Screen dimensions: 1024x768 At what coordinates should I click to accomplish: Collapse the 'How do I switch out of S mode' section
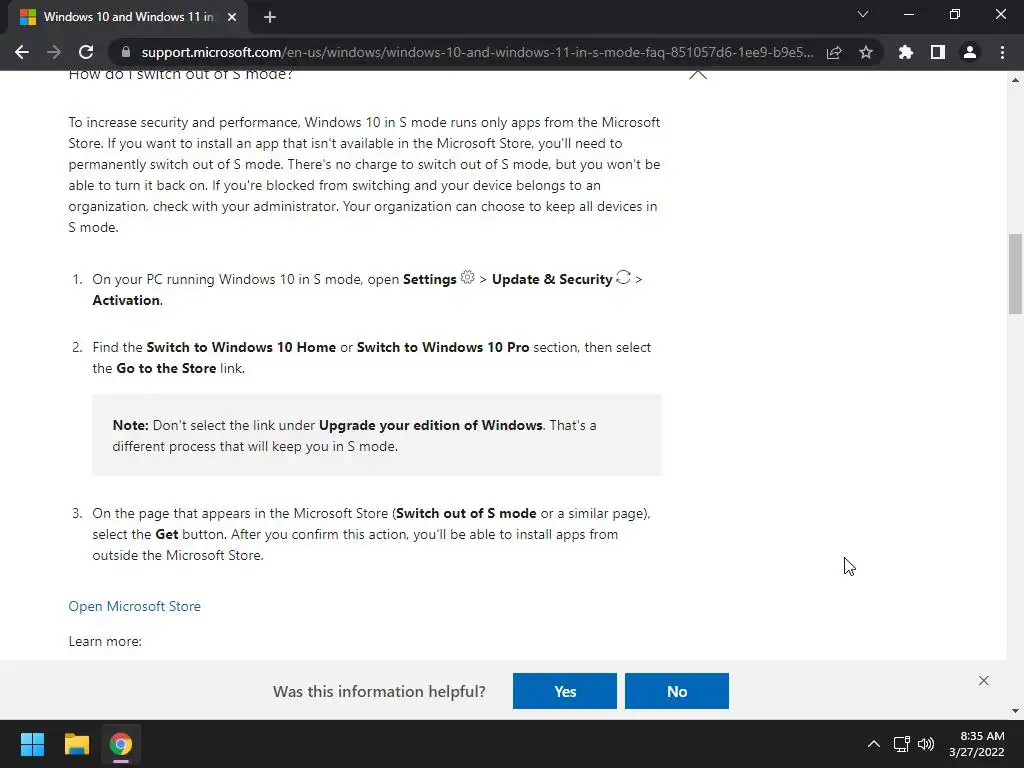[x=698, y=74]
